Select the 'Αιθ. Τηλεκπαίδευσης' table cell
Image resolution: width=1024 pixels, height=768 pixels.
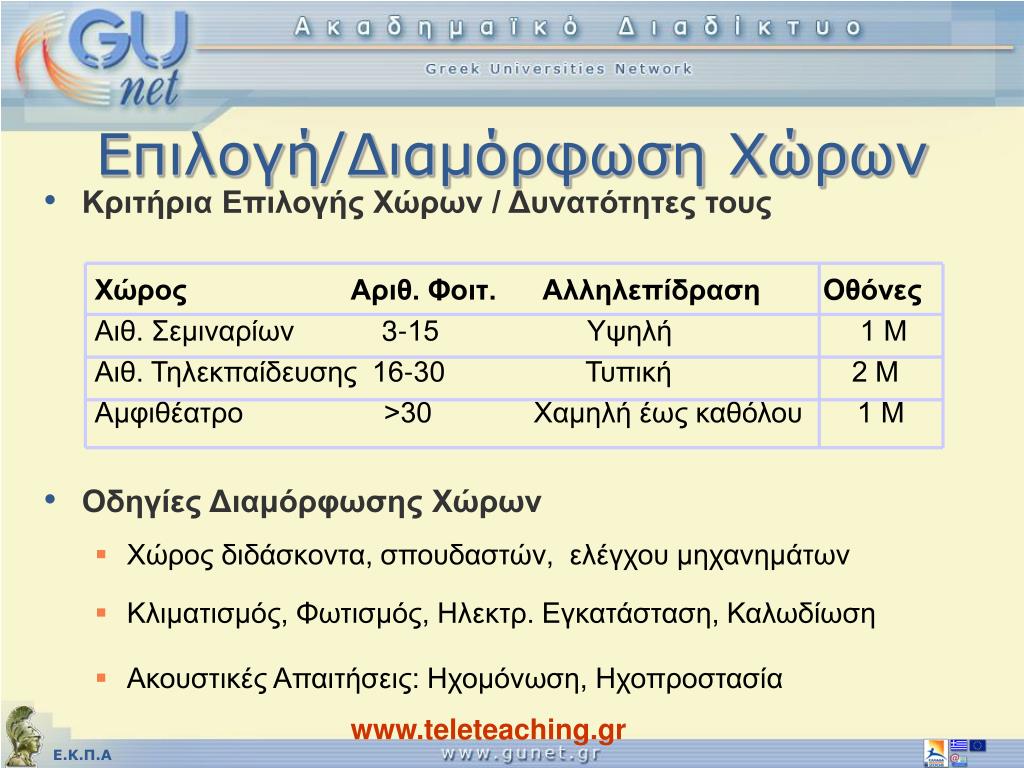pyautogui.click(x=225, y=373)
